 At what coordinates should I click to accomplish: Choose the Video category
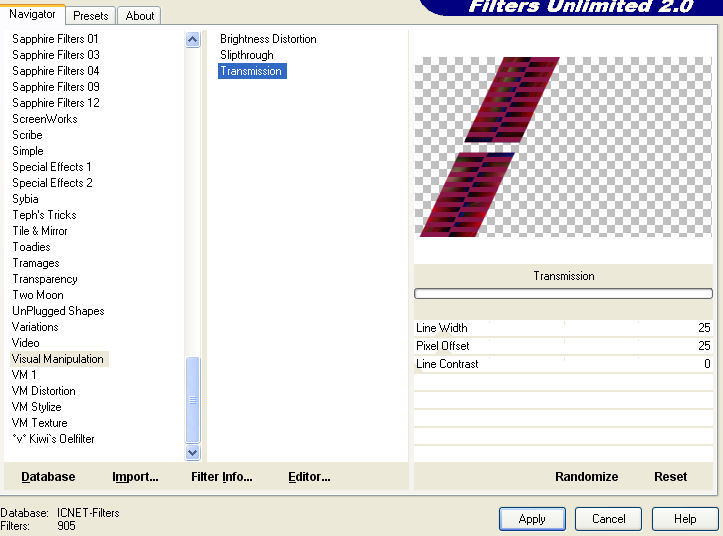click(25, 343)
